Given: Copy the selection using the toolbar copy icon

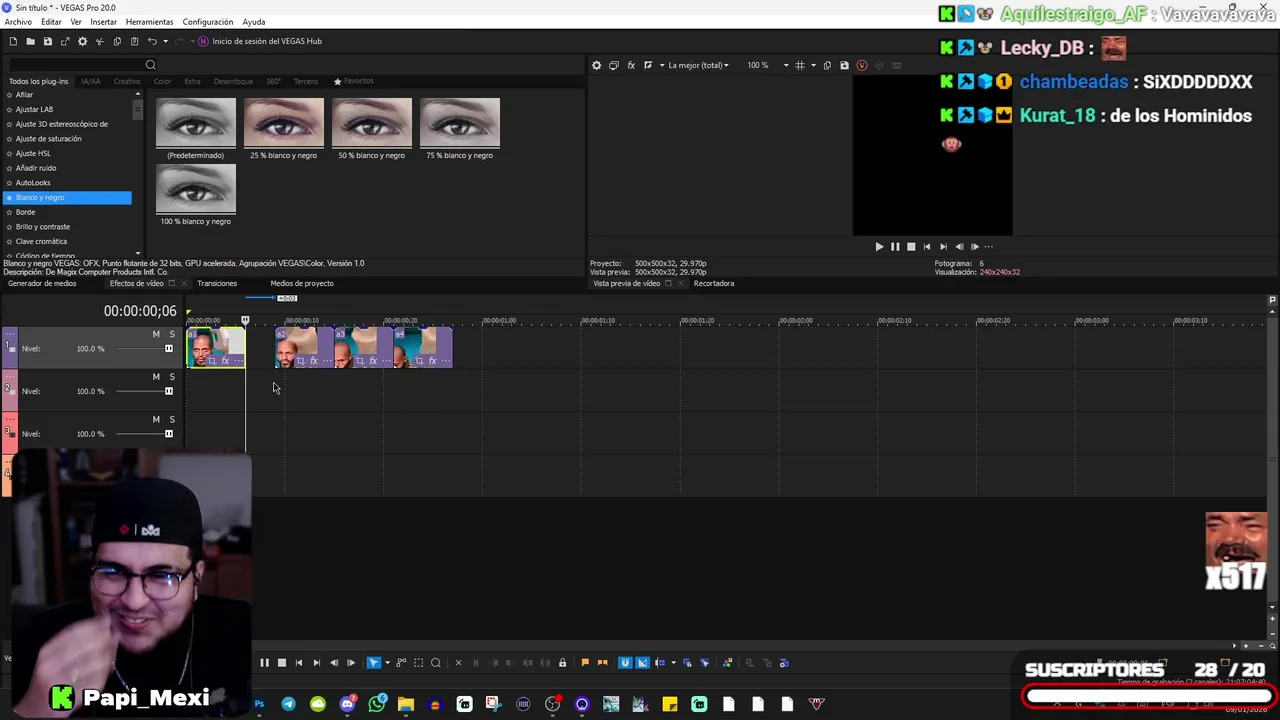Looking at the screenshot, I should pyautogui.click(x=117, y=41).
